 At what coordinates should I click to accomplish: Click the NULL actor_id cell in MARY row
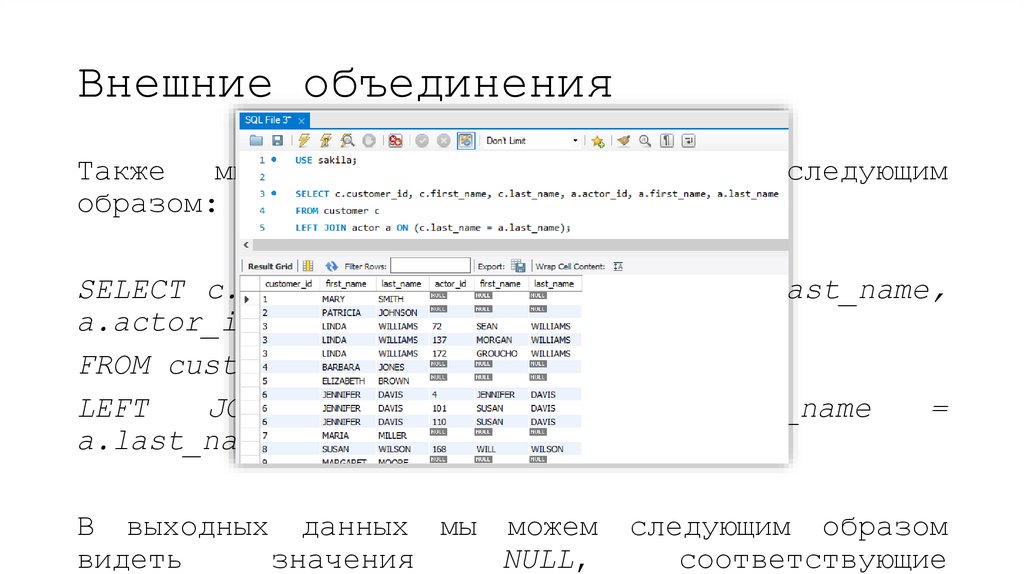(x=438, y=296)
